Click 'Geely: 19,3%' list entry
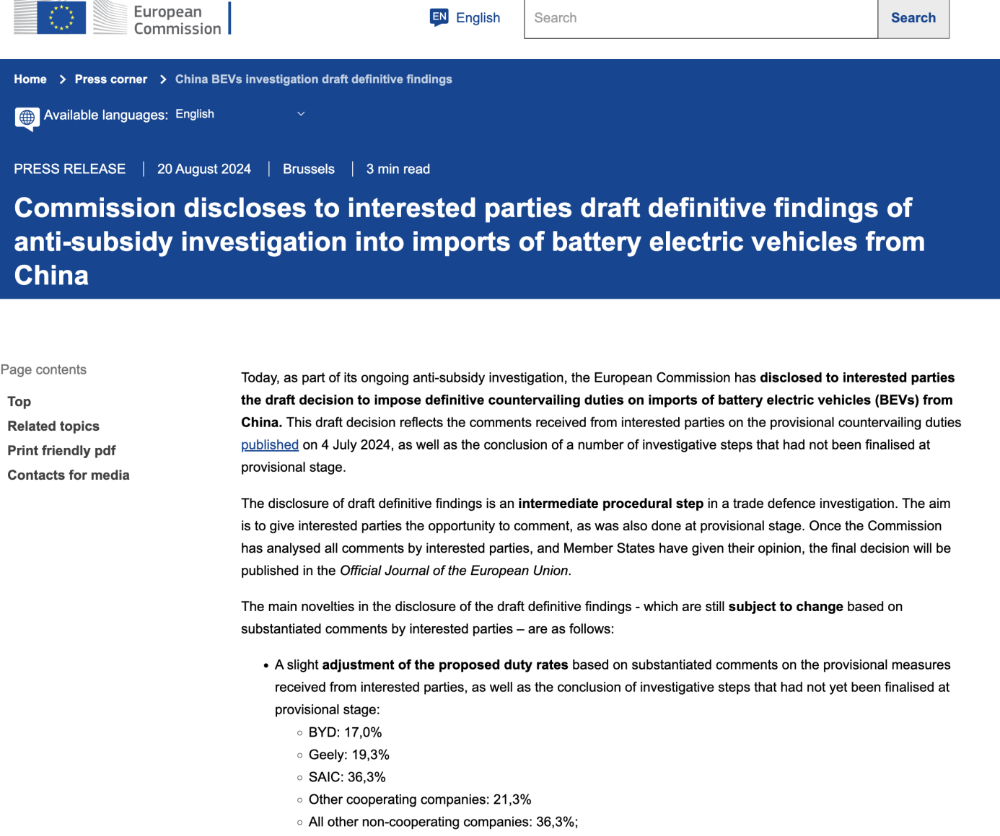Viewport: 1000px width, 836px height. click(x=349, y=755)
